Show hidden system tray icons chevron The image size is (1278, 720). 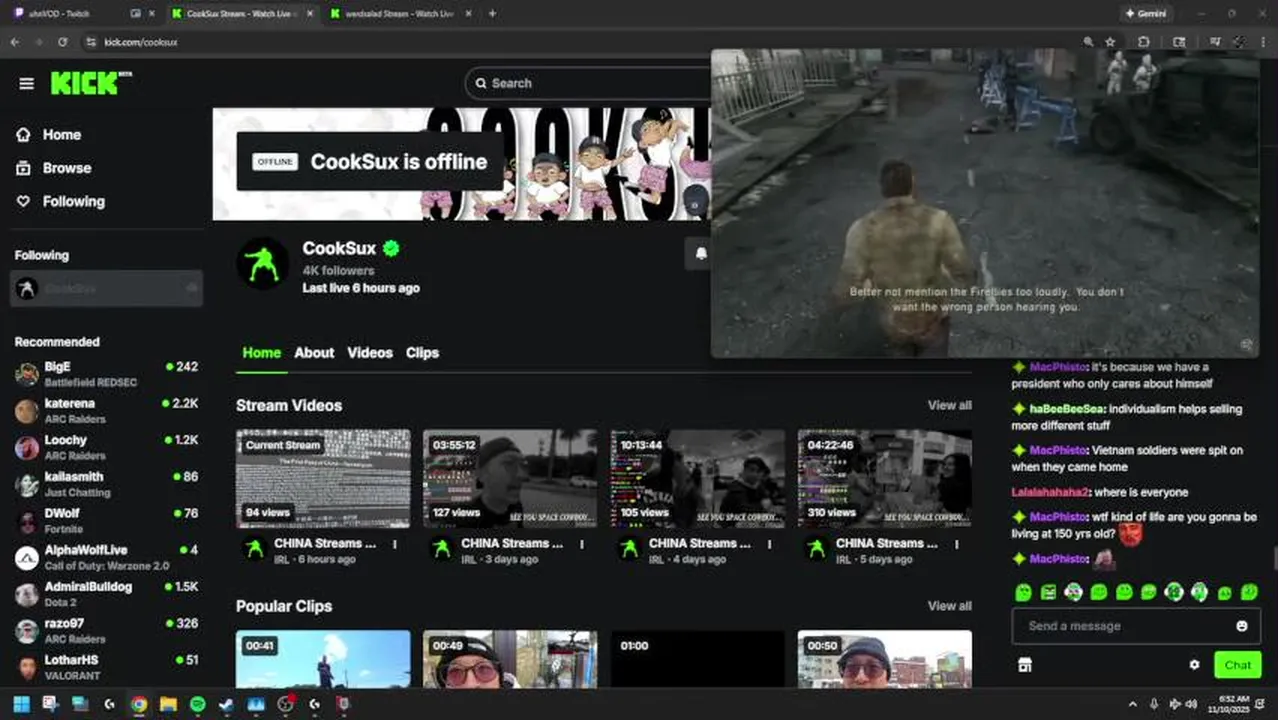click(x=1132, y=704)
